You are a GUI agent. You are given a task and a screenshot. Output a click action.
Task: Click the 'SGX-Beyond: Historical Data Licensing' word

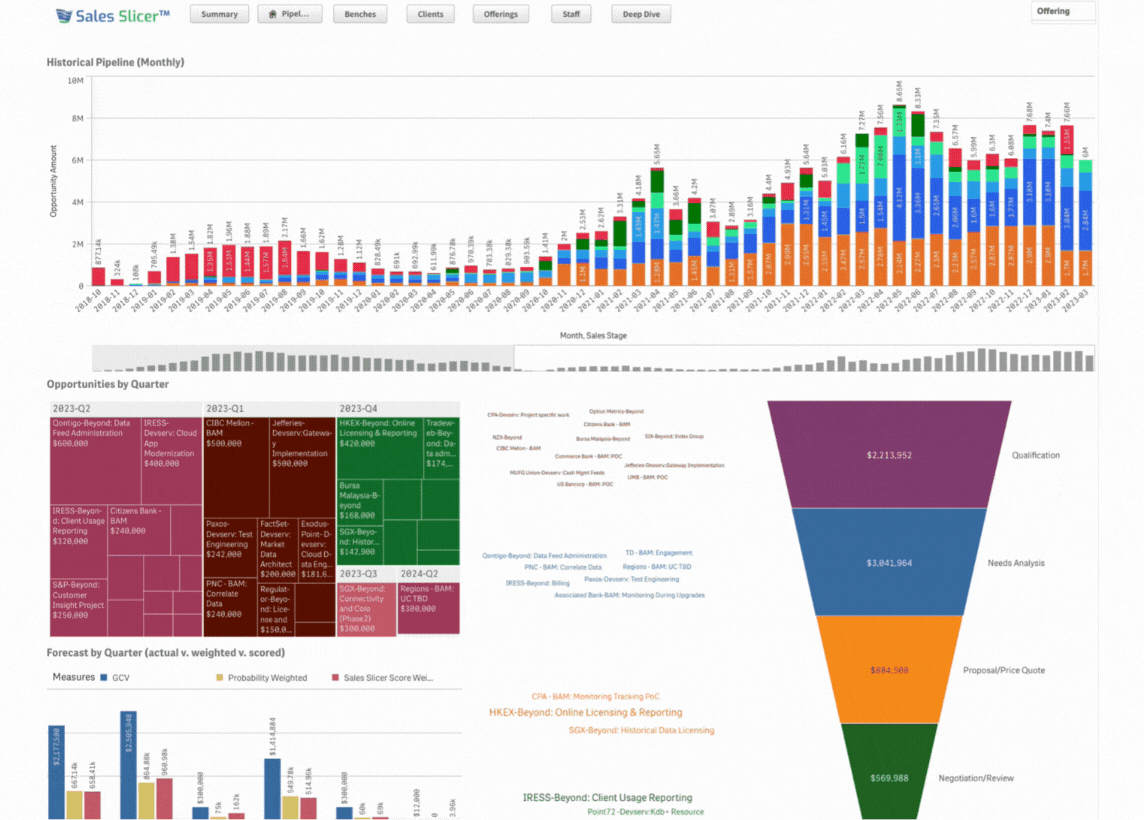(x=641, y=730)
